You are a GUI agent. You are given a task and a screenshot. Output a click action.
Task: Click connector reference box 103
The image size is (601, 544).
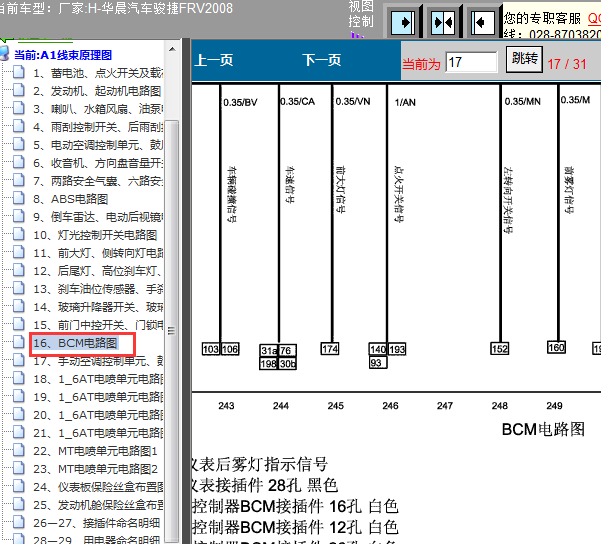pos(211,349)
